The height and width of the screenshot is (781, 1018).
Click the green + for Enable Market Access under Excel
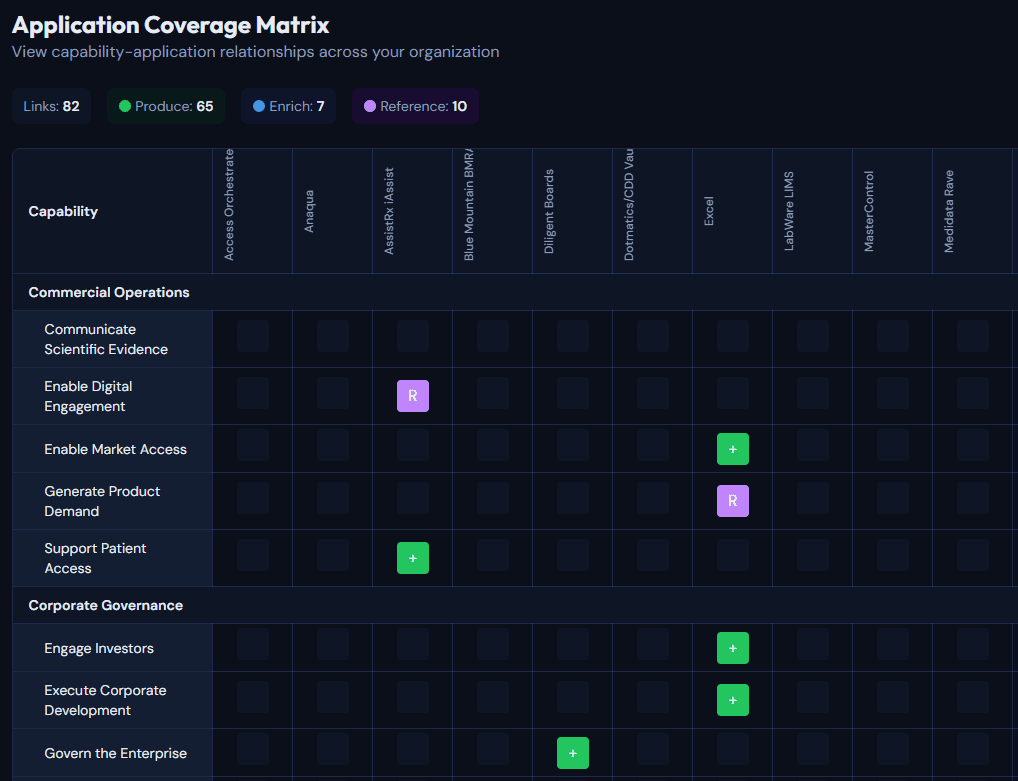pos(733,449)
